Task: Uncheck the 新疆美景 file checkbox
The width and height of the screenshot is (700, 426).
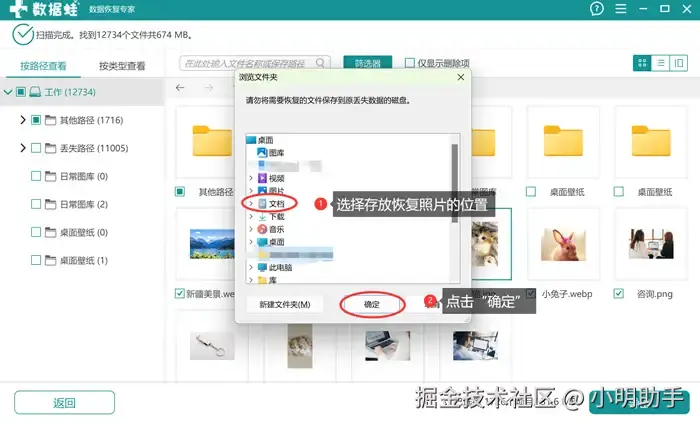Action: click(x=179, y=293)
